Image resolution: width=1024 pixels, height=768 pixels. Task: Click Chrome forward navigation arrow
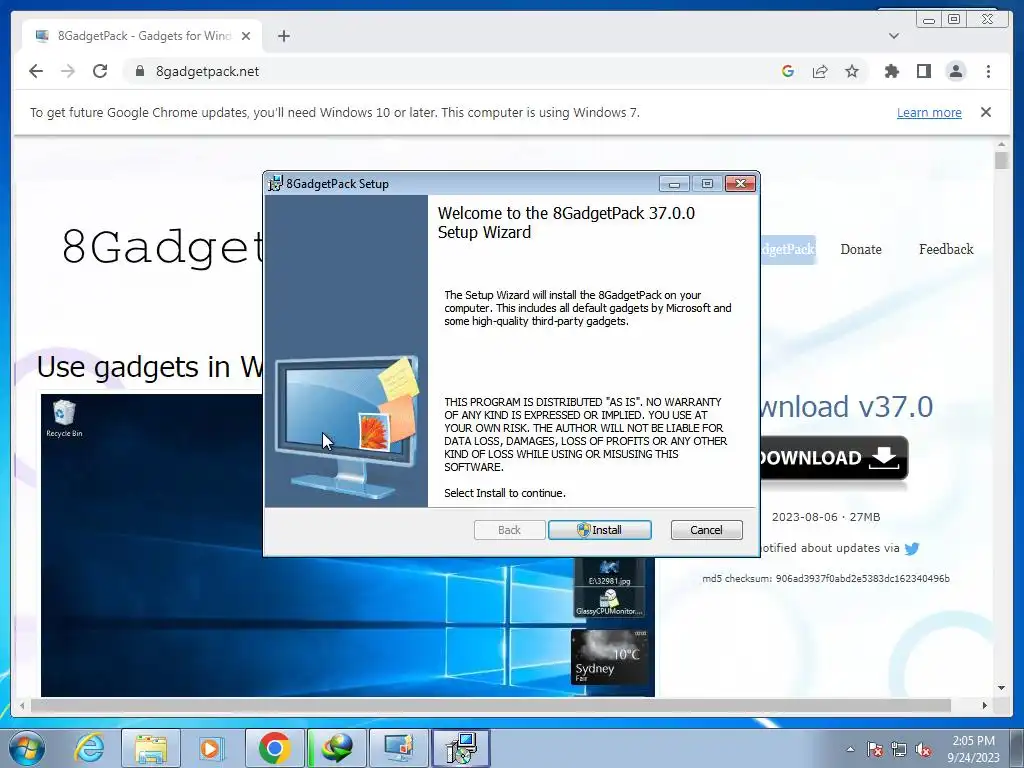pyautogui.click(x=68, y=71)
